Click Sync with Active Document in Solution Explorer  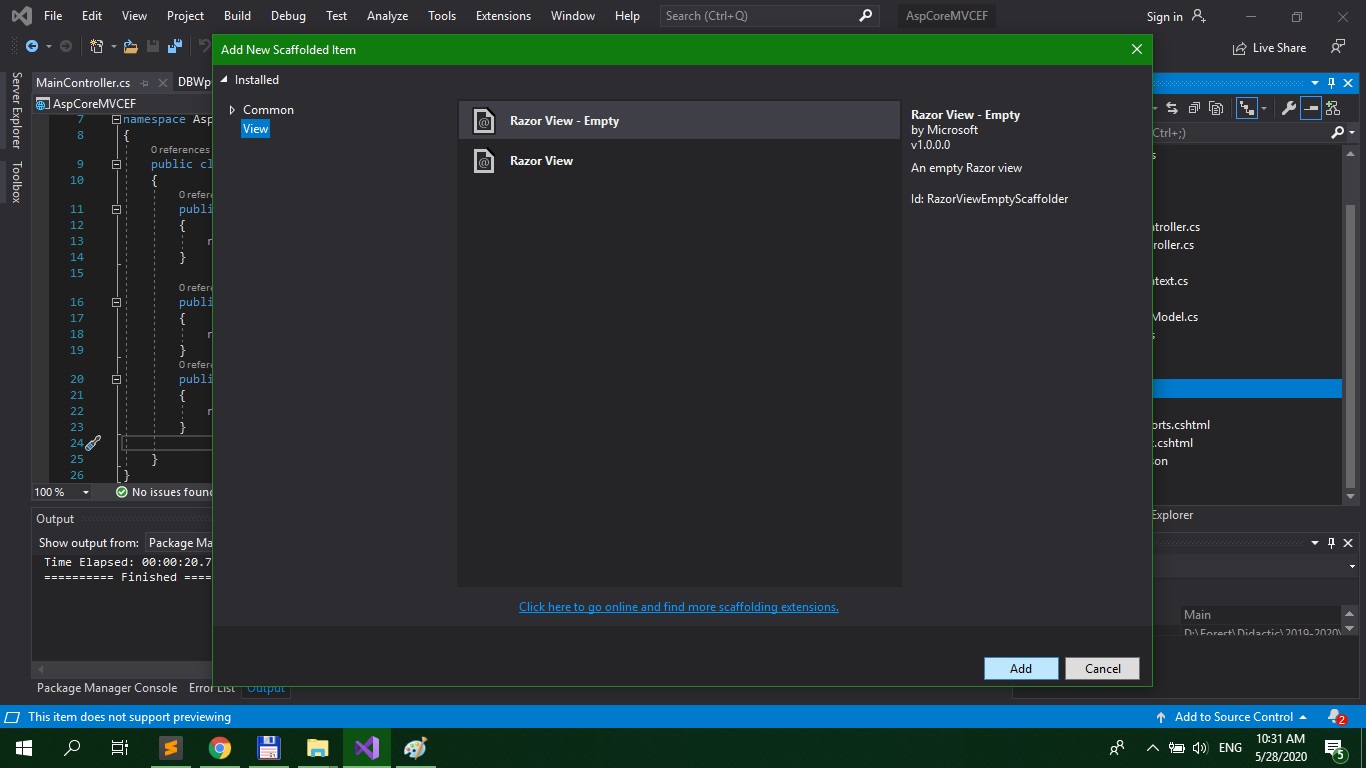click(x=1173, y=108)
